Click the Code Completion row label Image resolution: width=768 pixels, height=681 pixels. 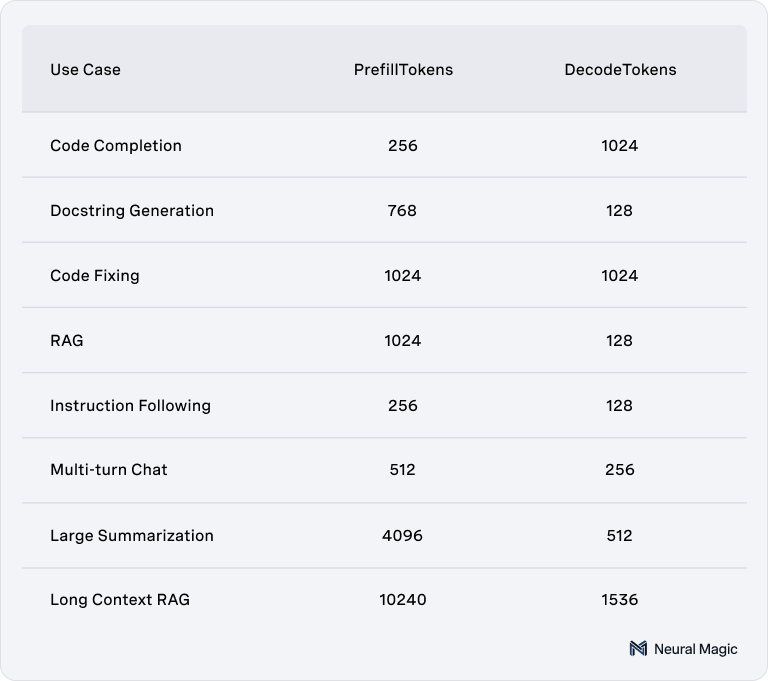[x=116, y=146]
